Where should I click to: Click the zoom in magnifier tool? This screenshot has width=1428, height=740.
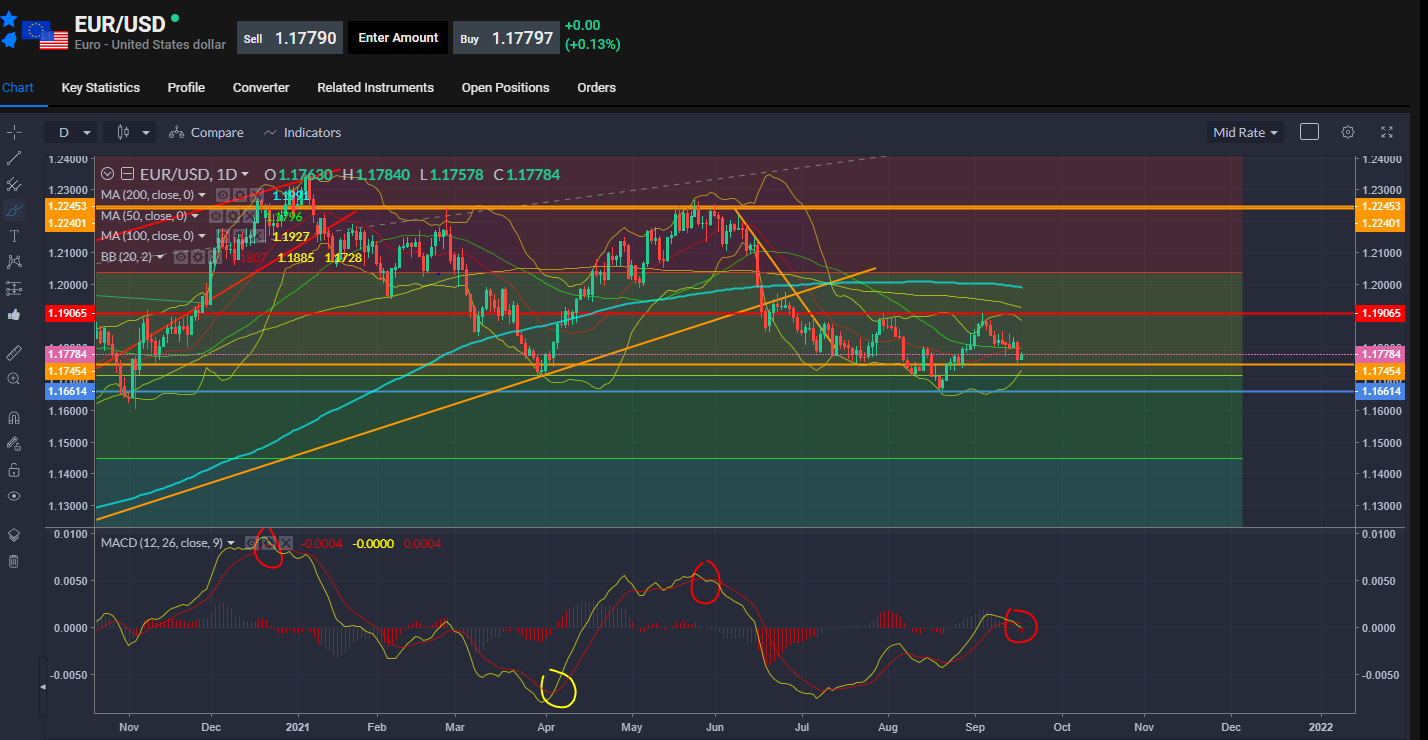(14, 379)
